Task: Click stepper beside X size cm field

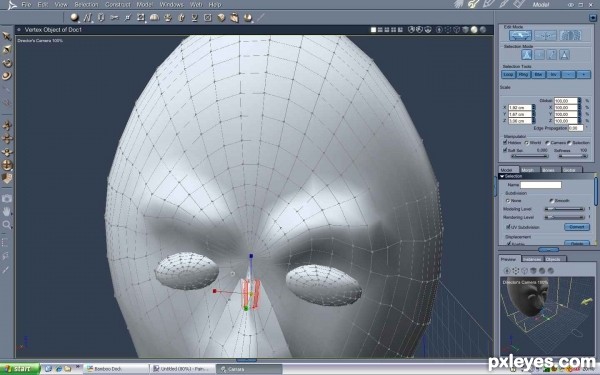Action: coord(533,108)
